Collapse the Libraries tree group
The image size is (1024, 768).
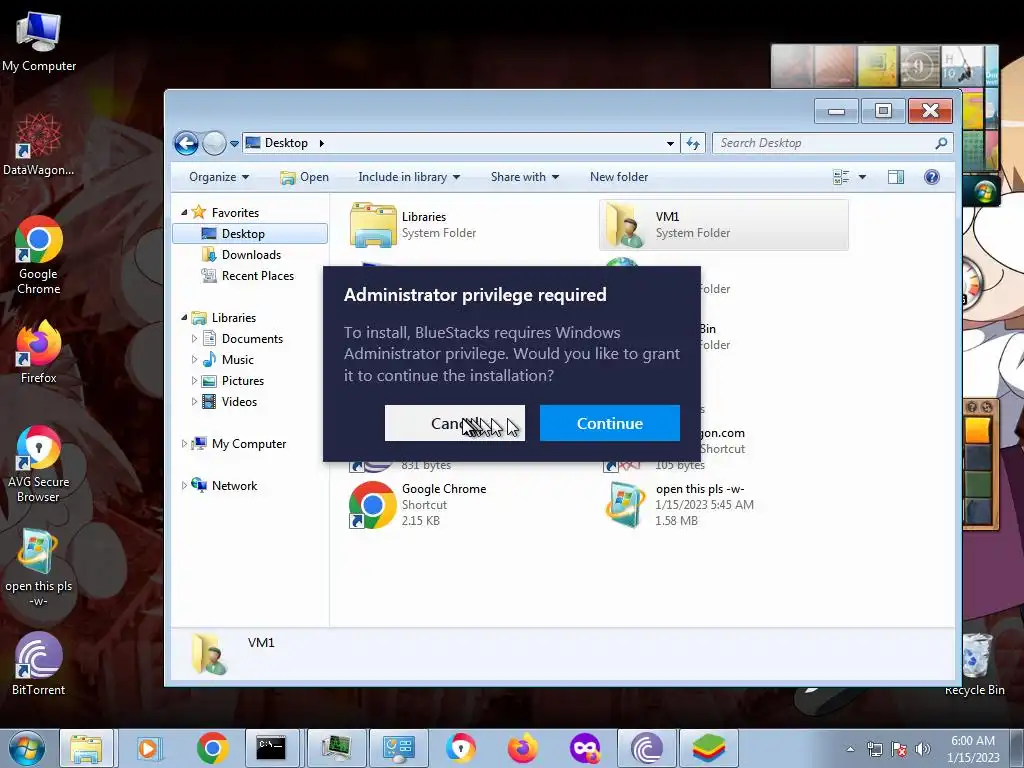(x=184, y=317)
